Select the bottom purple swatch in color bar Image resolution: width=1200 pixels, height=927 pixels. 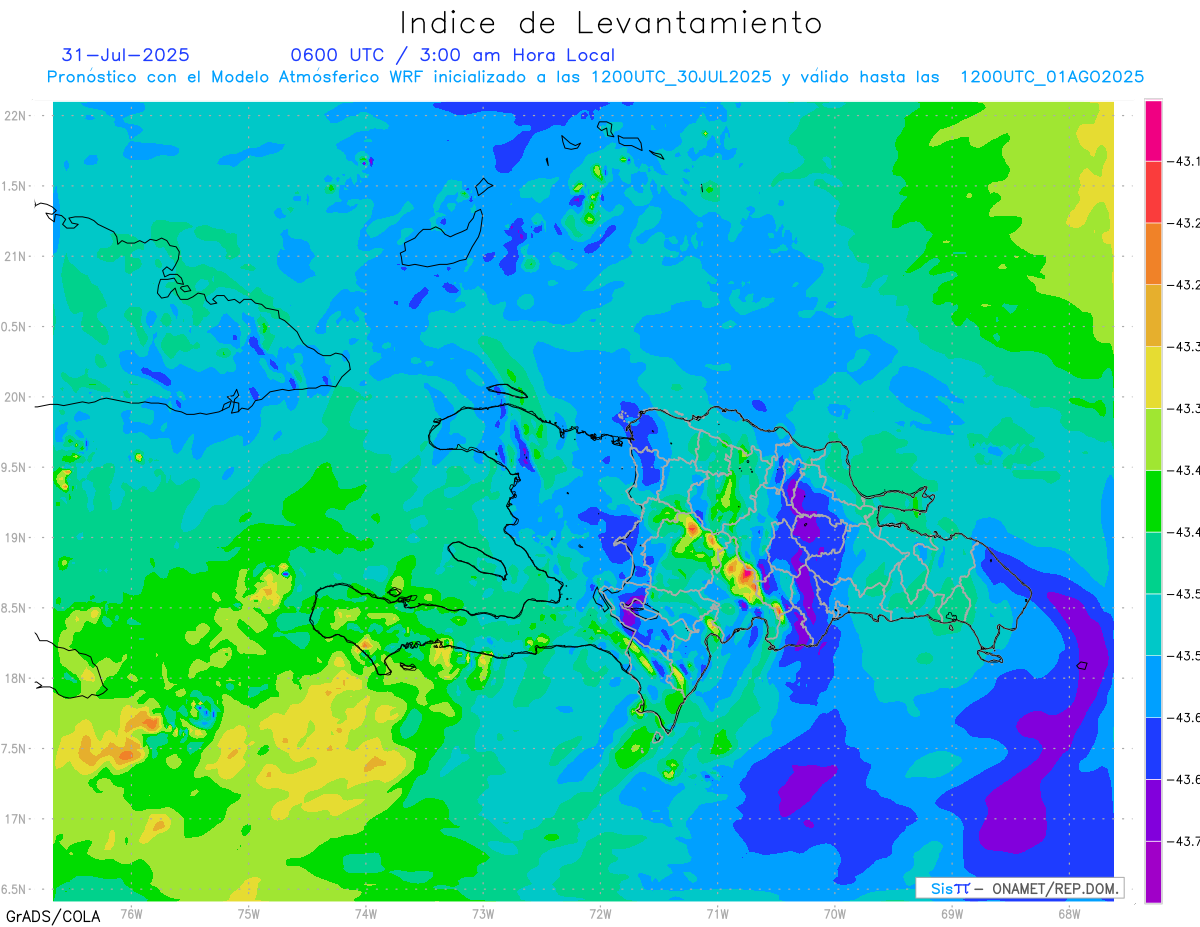(1153, 872)
